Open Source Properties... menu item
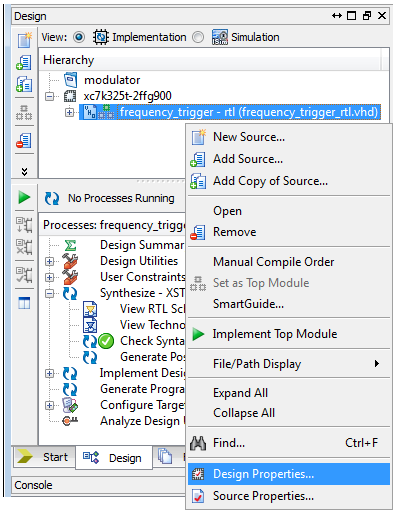 [x=289, y=496]
